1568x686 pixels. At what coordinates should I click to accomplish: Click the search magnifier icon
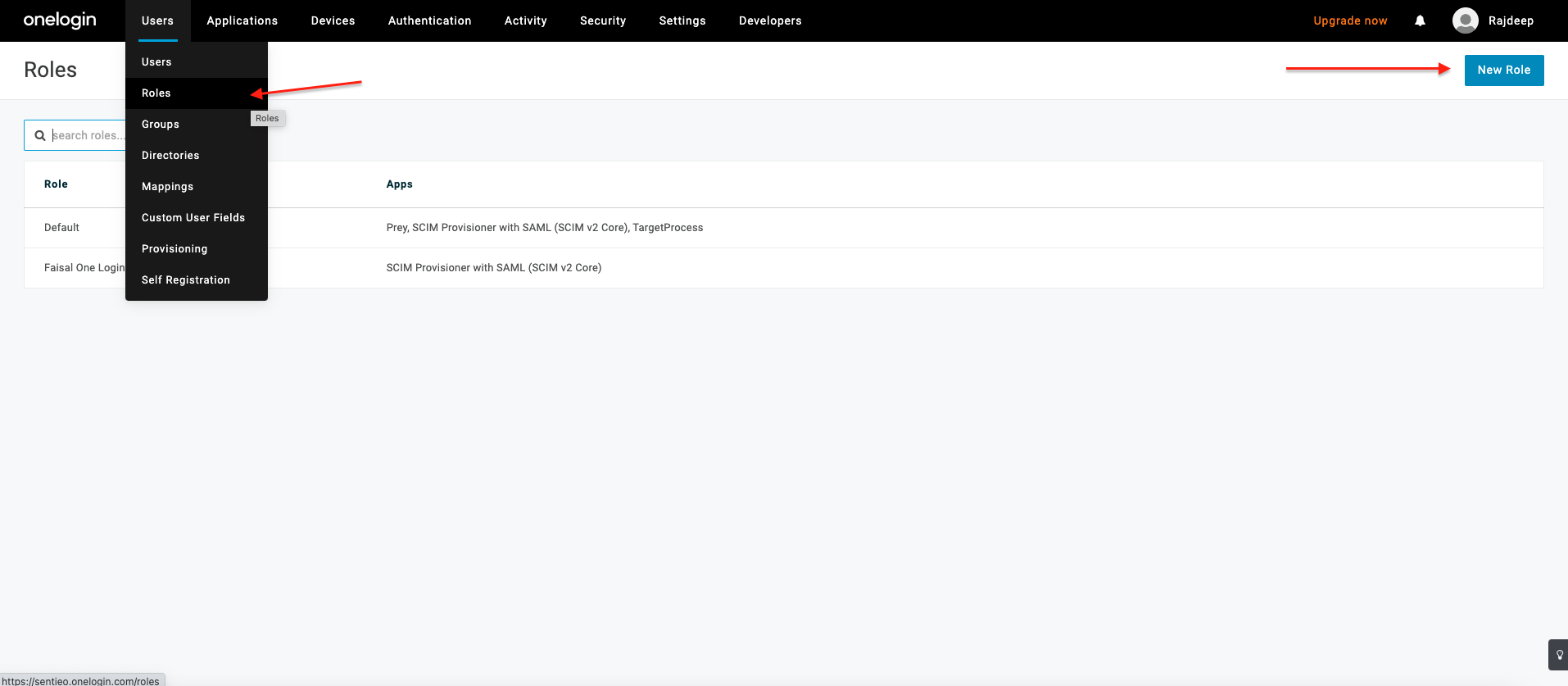39,135
